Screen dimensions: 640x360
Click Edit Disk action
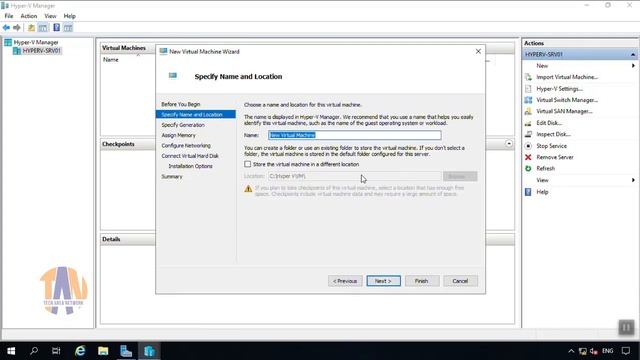pyautogui.click(x=549, y=122)
